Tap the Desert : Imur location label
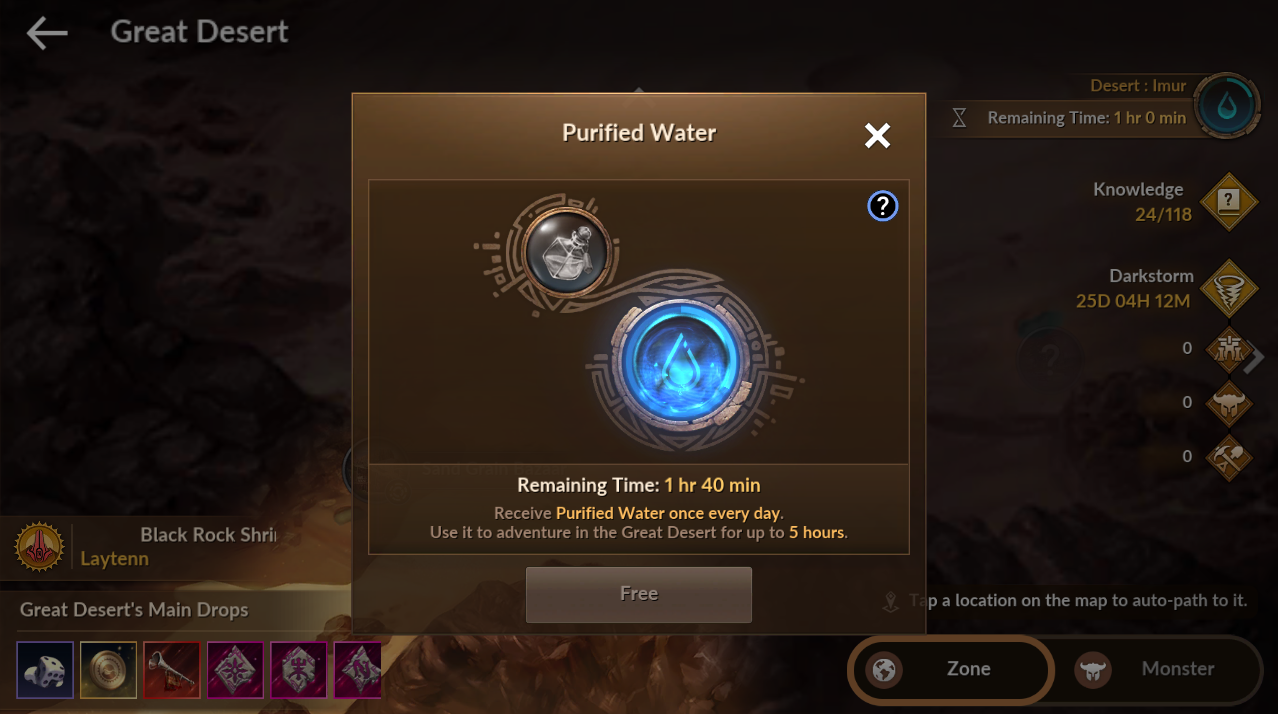The width and height of the screenshot is (1278, 714). pos(1138,86)
